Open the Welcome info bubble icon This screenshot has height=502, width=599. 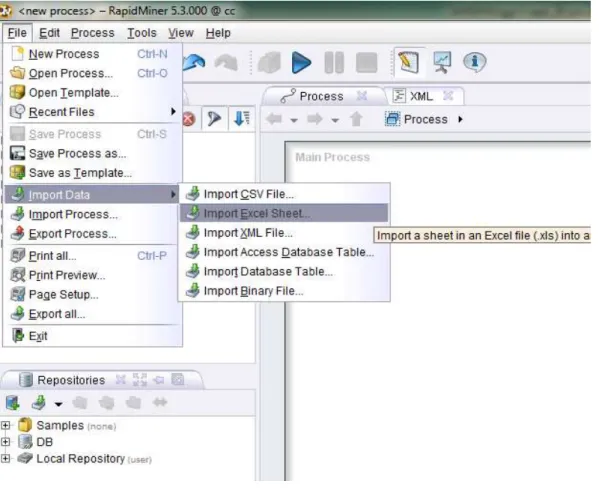coord(474,62)
